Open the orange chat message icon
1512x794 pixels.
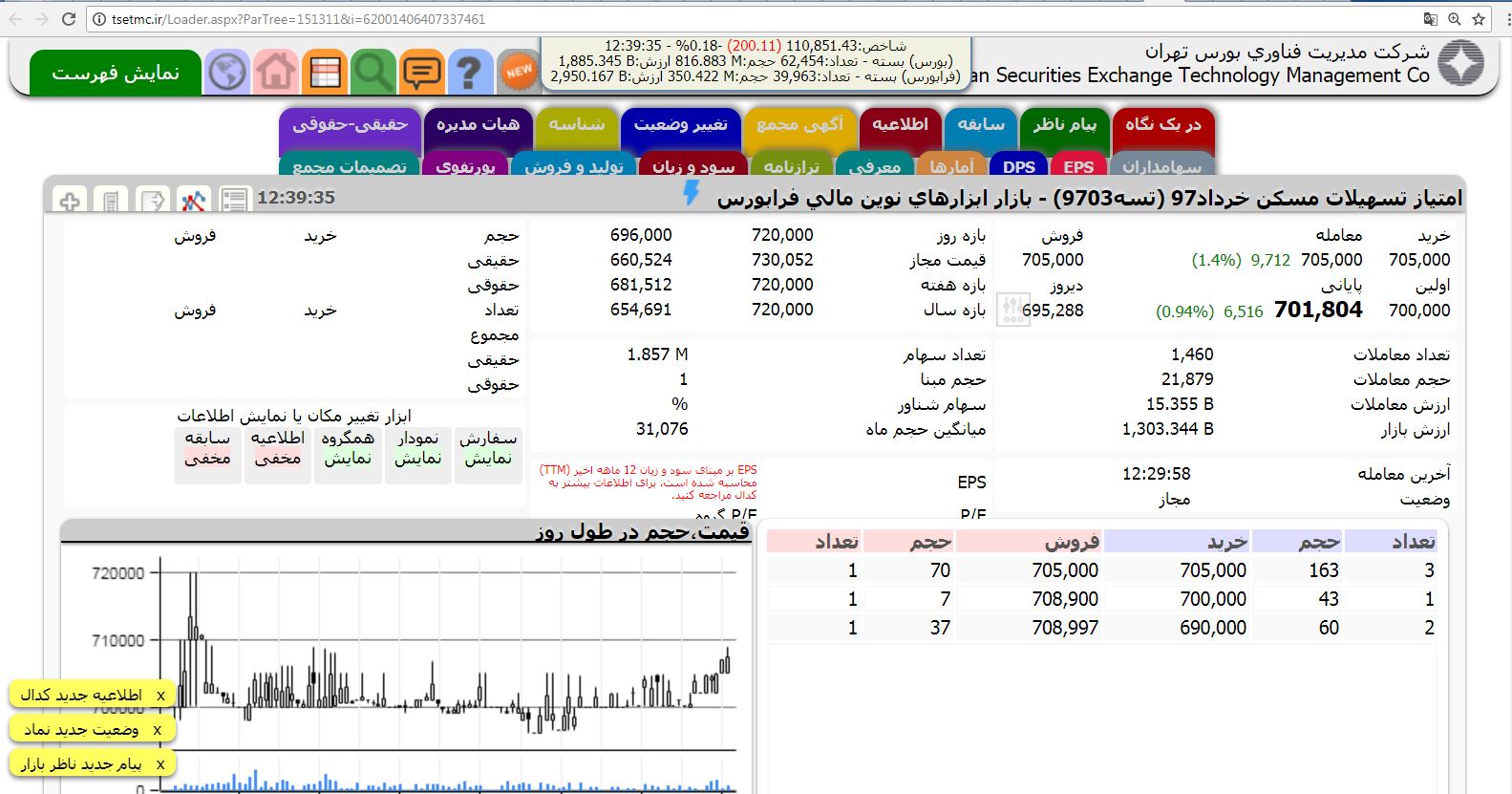click(x=421, y=73)
